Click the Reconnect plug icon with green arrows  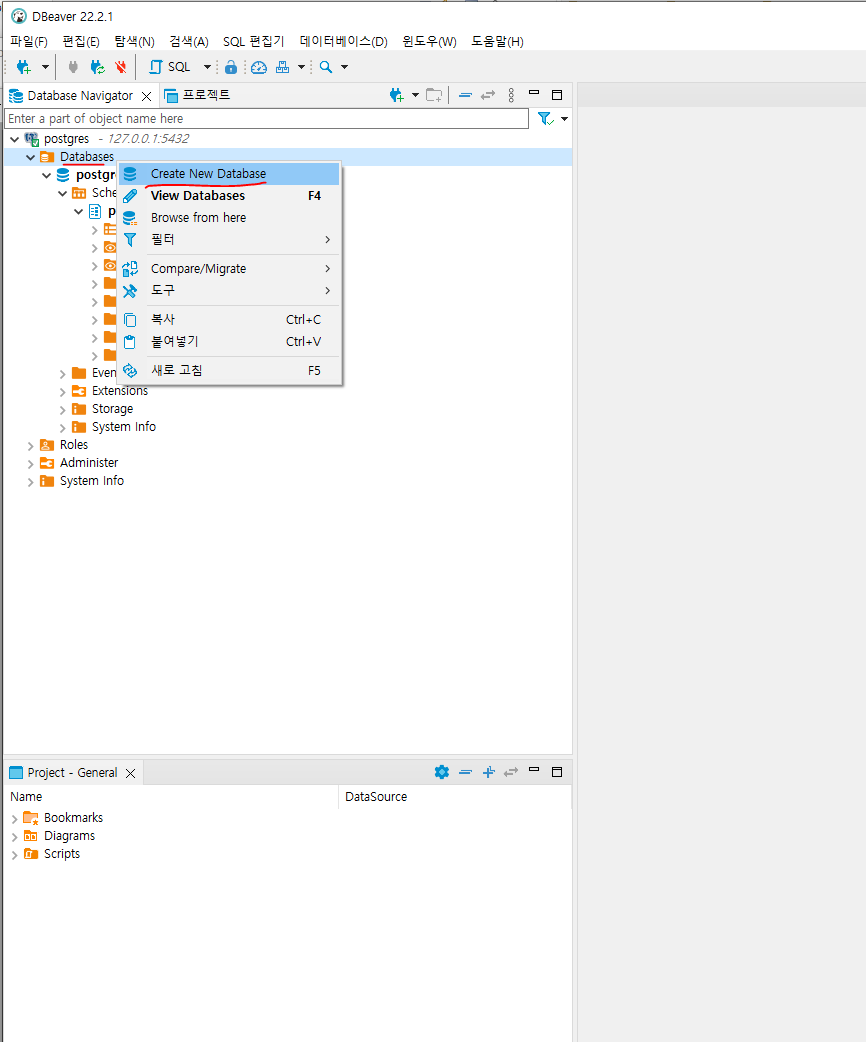pos(98,67)
